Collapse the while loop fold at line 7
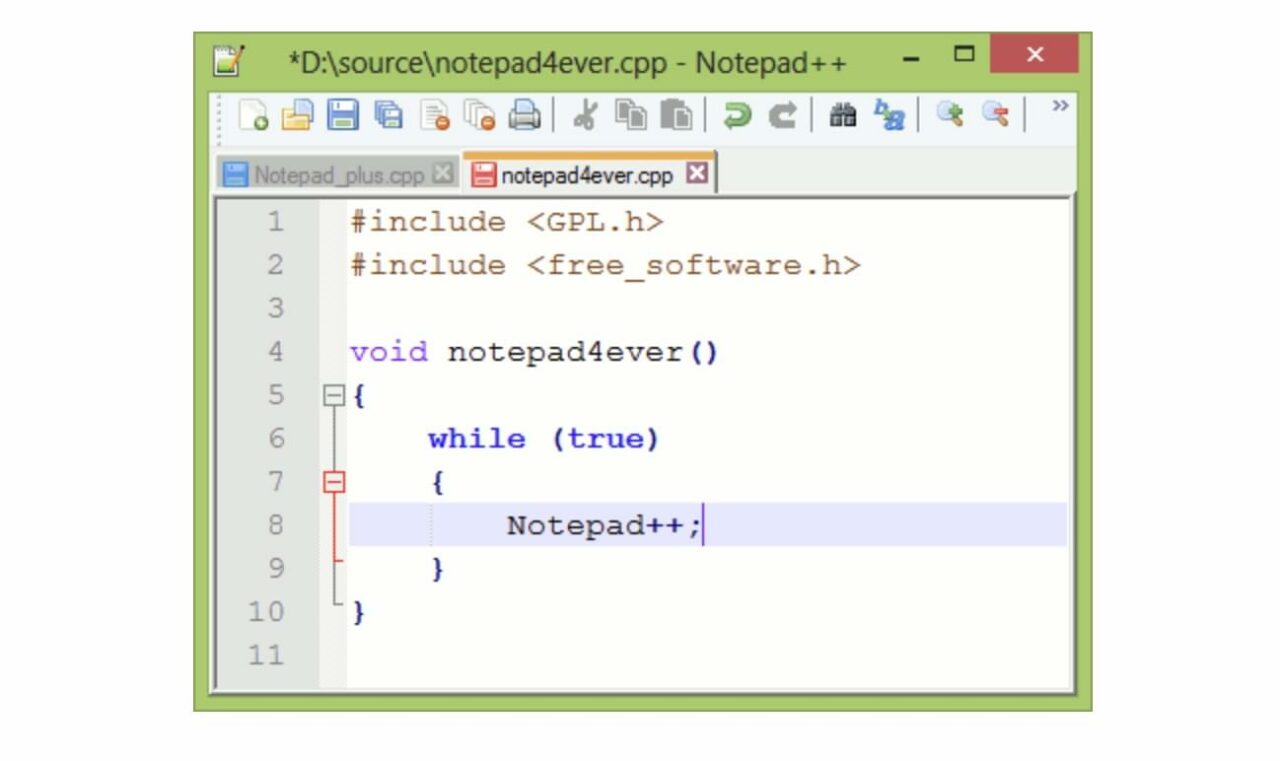The height and width of the screenshot is (761, 1280). click(x=333, y=481)
